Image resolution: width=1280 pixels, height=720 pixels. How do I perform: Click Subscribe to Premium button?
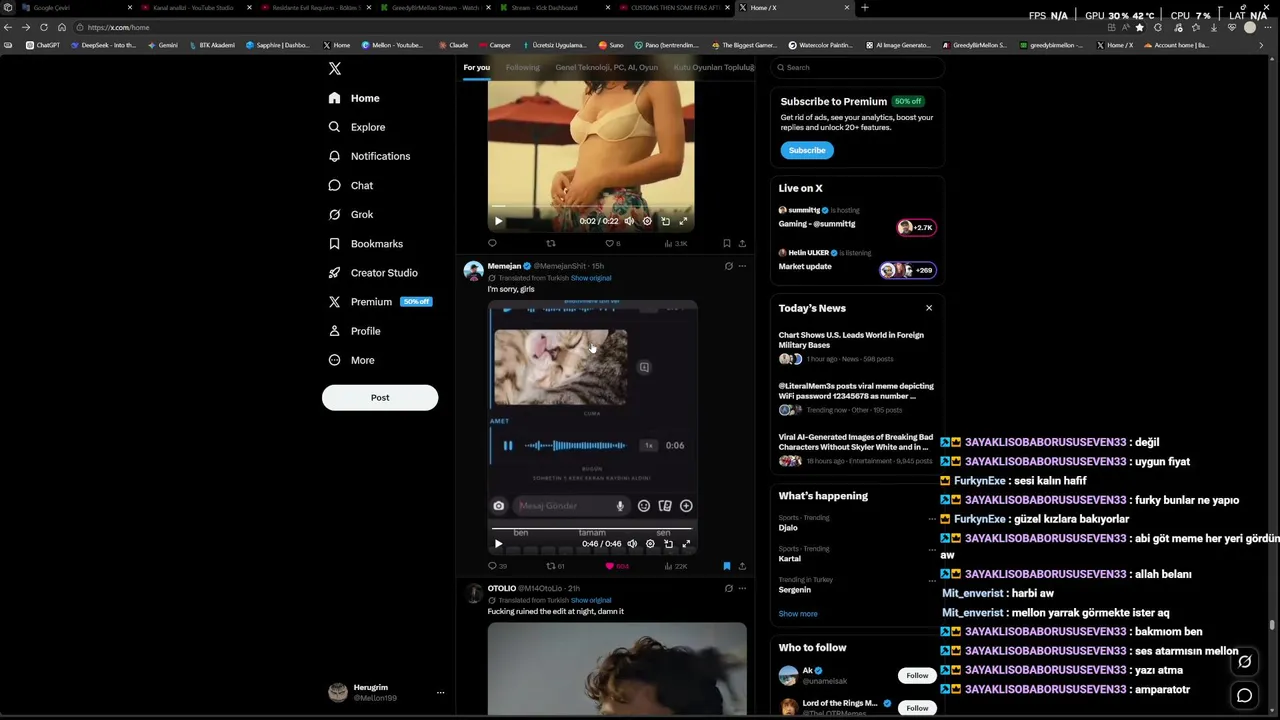[807, 150]
